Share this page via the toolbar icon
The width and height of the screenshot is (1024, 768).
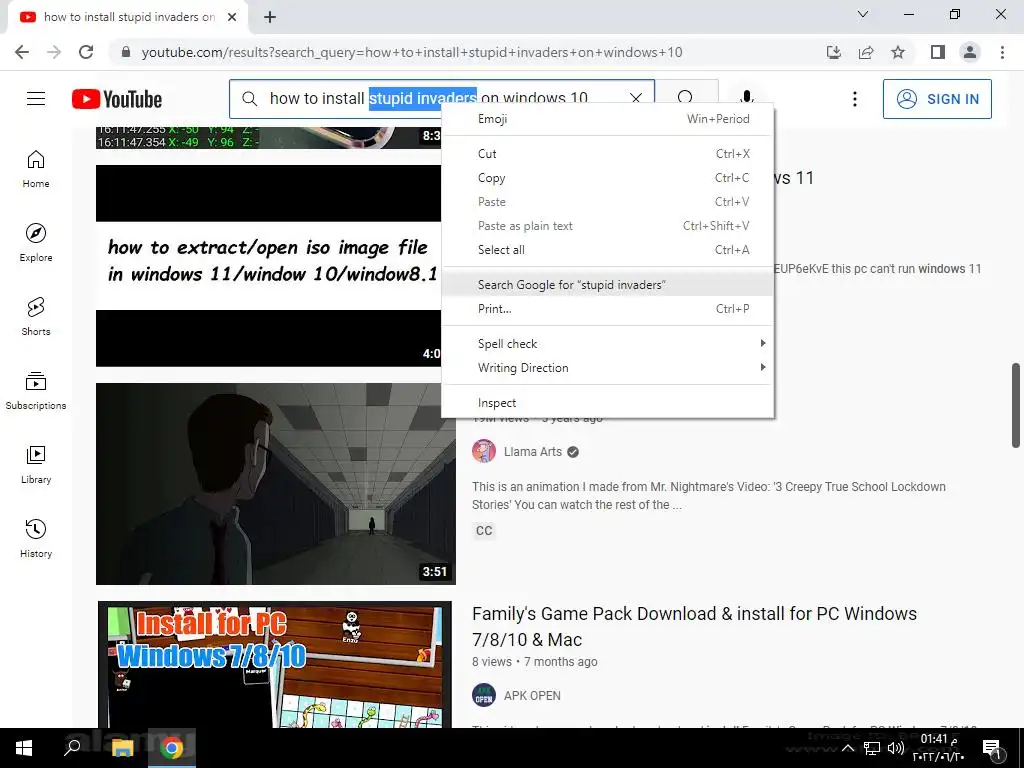click(866, 52)
